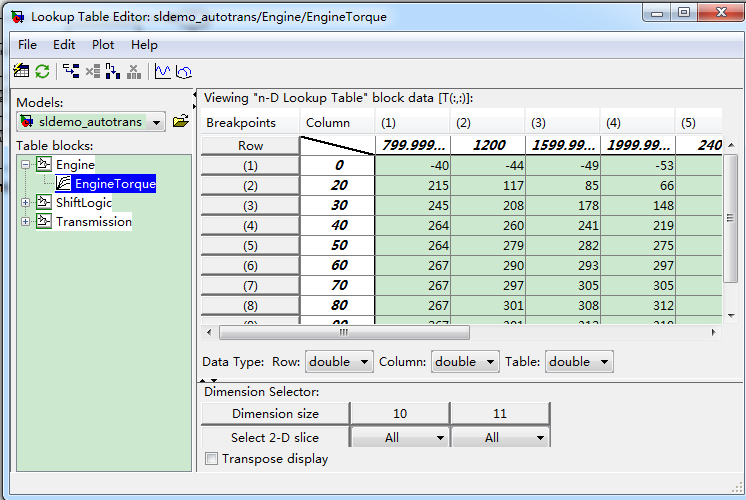
Task: Open the second Select 2-D slice dropdown
Action: pos(500,437)
